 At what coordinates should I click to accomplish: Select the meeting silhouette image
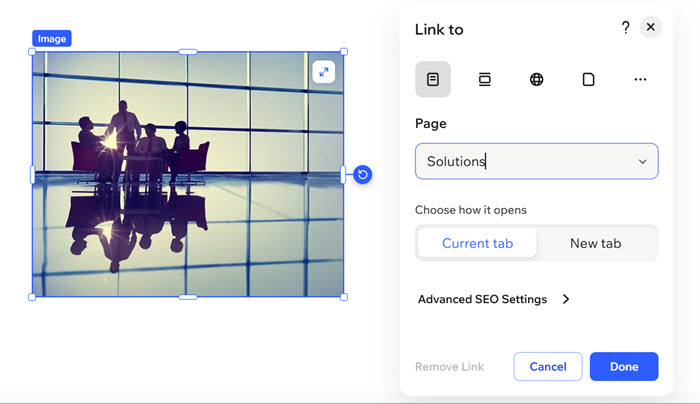pos(188,175)
